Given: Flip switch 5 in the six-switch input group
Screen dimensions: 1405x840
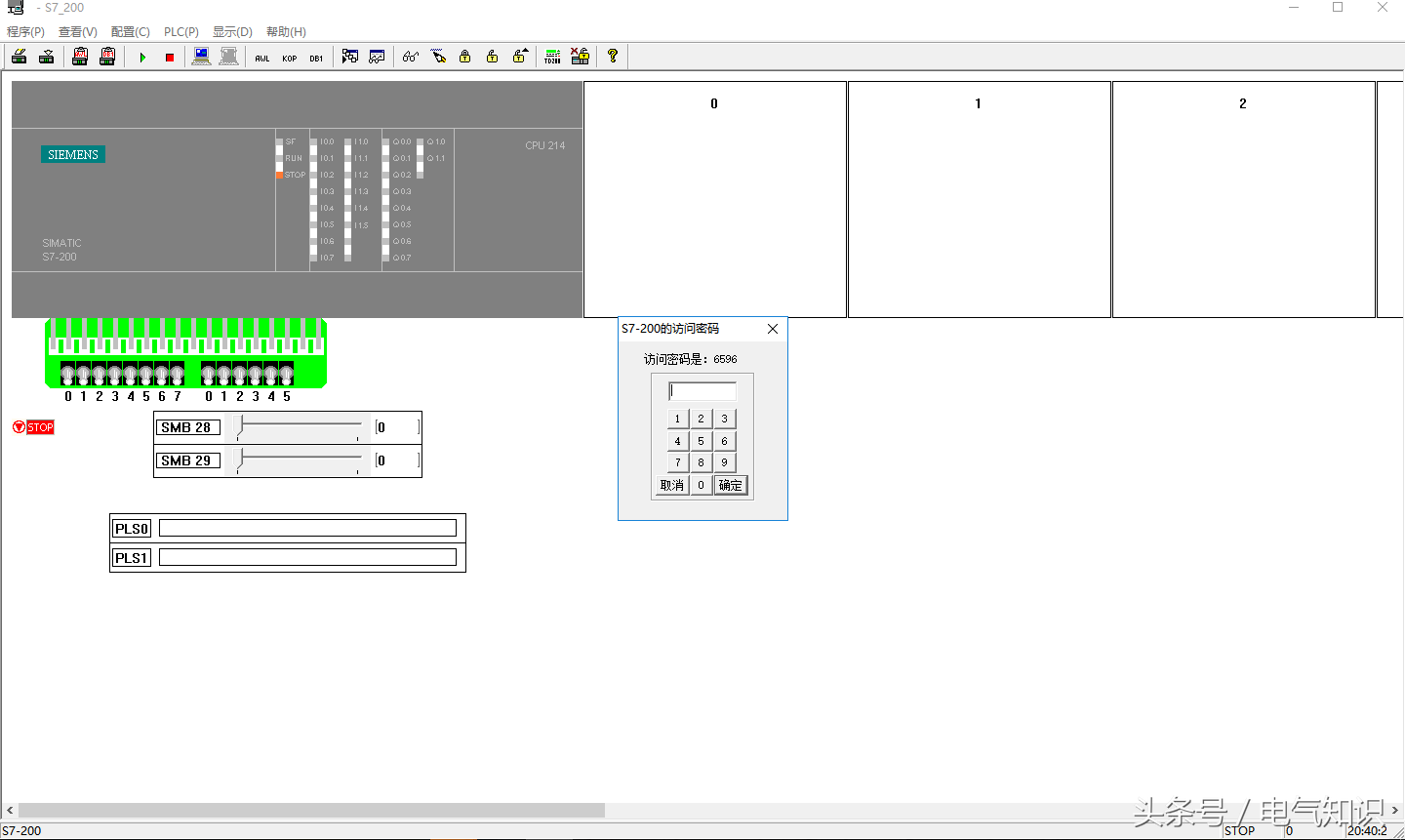Looking at the screenshot, I should [286, 374].
